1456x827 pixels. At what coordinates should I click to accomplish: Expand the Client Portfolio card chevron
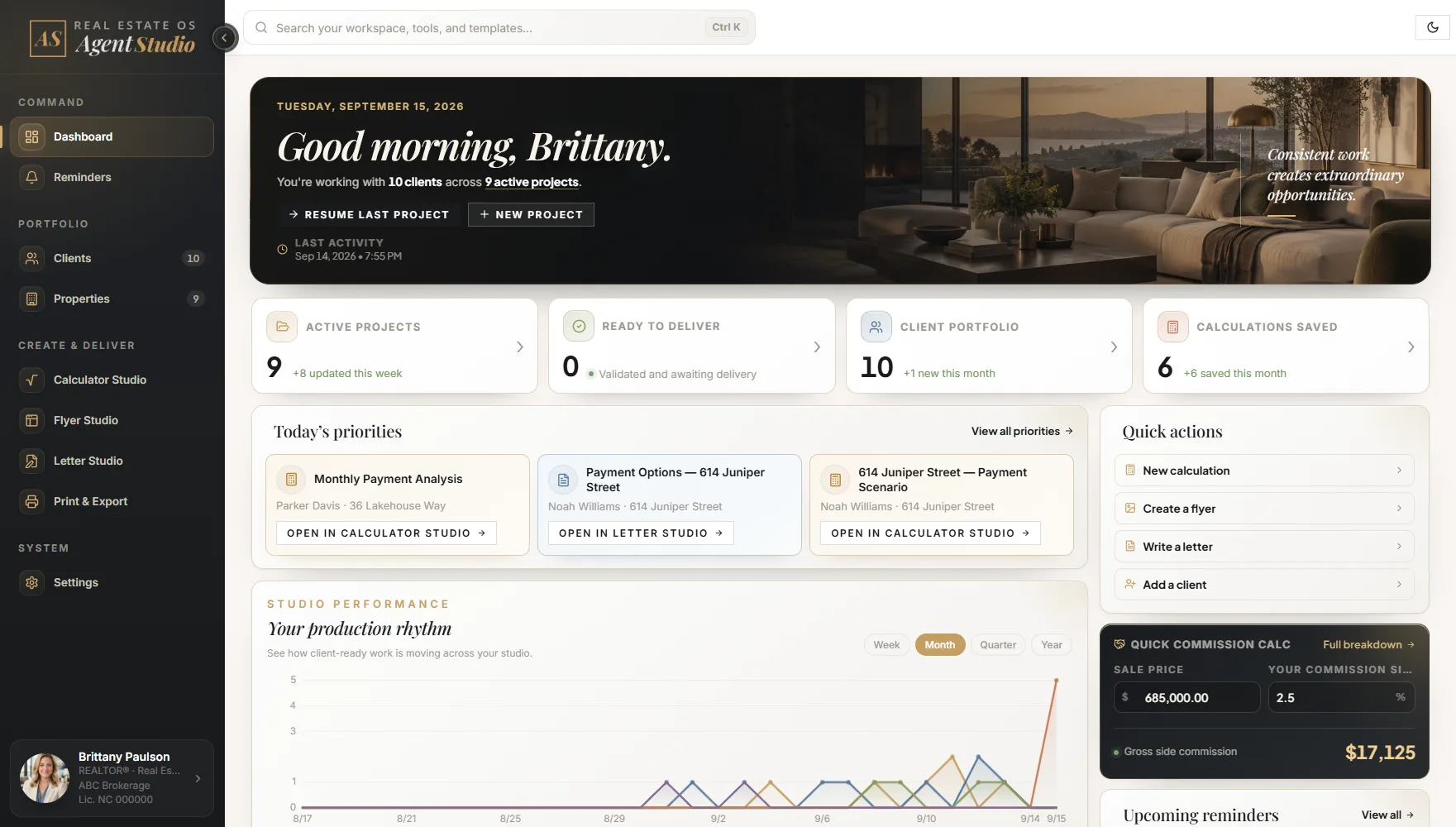(1114, 347)
